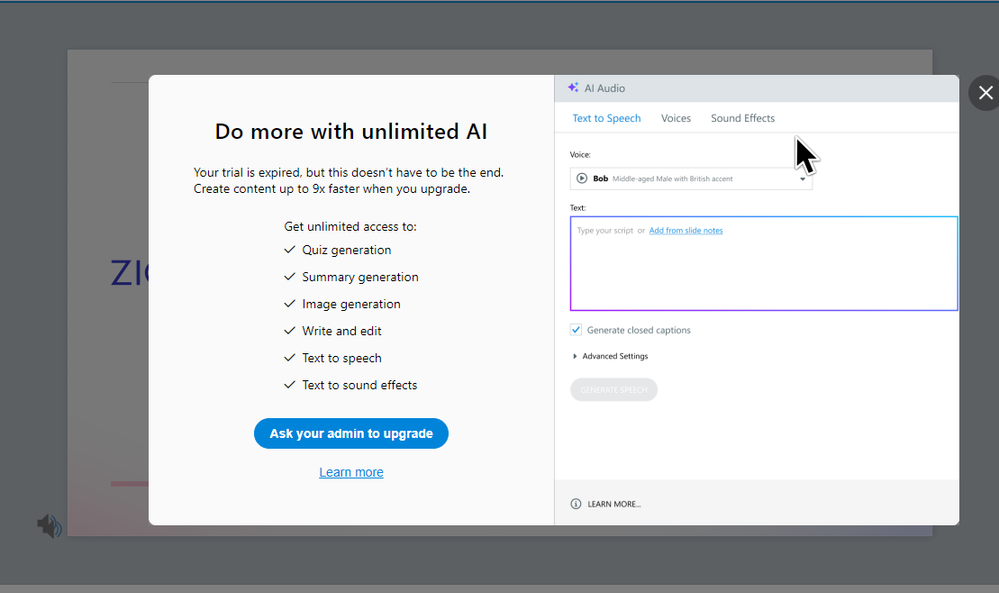
Task: Click the speaker audio icon on the slide
Action: pyautogui.click(x=50, y=526)
